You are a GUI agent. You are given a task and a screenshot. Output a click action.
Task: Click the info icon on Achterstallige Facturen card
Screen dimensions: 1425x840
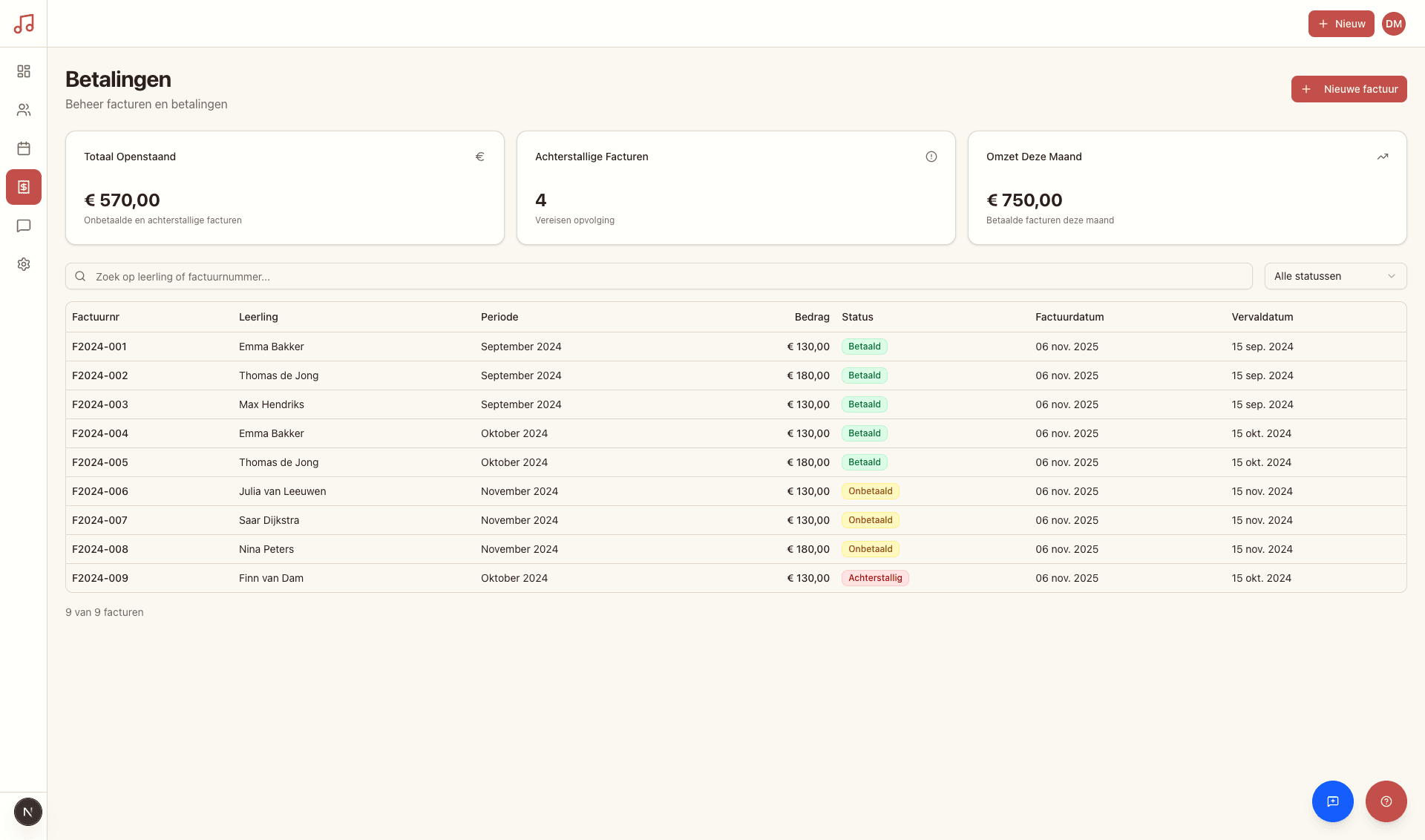pos(932,157)
